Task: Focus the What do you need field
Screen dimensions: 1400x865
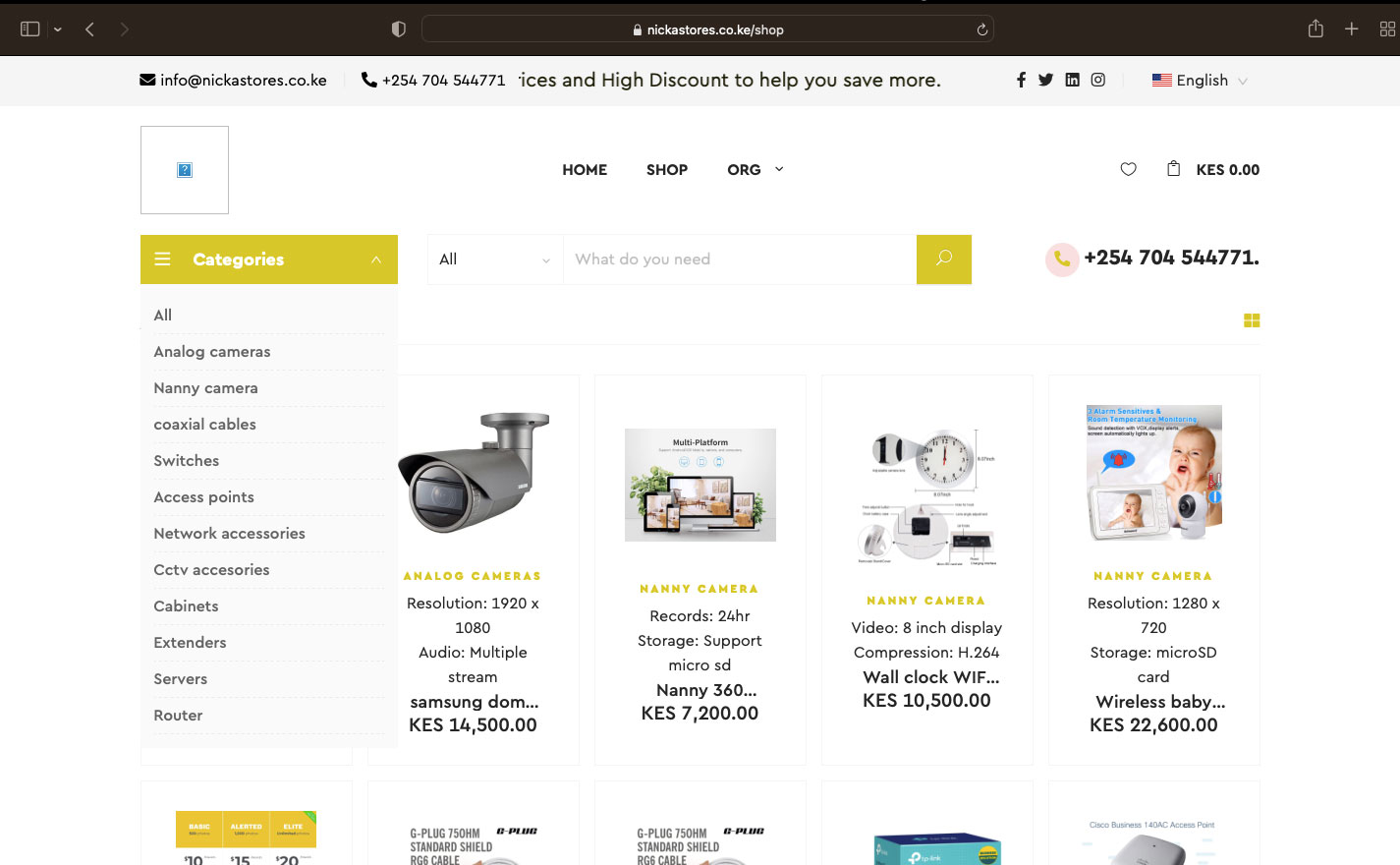Action: [x=740, y=259]
